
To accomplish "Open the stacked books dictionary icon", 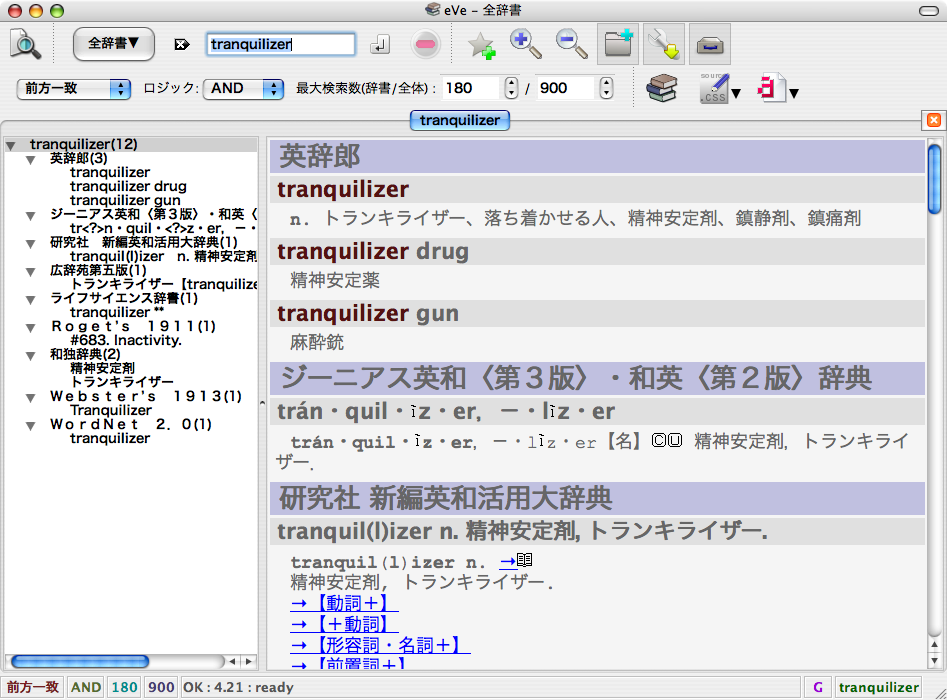I will (x=662, y=88).
